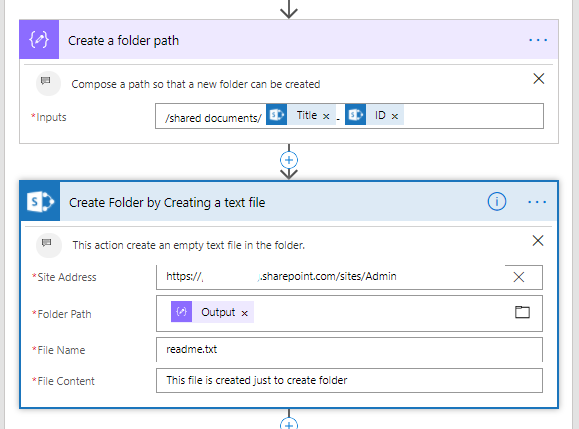Open ellipsis menu of Create a folder path
Image resolution: width=579 pixels, height=429 pixels.
pyautogui.click(x=538, y=40)
